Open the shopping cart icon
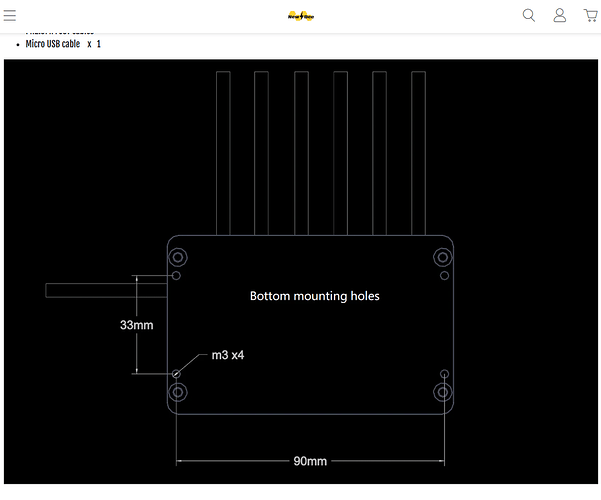The width and height of the screenshot is (601, 500). (591, 15)
